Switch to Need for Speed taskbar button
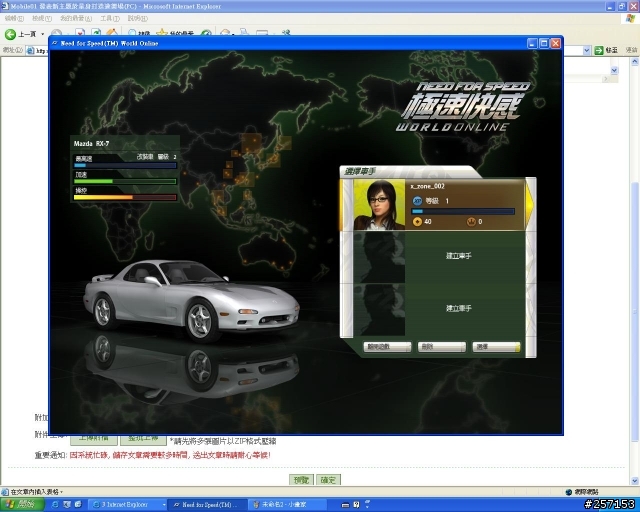 (x=207, y=505)
